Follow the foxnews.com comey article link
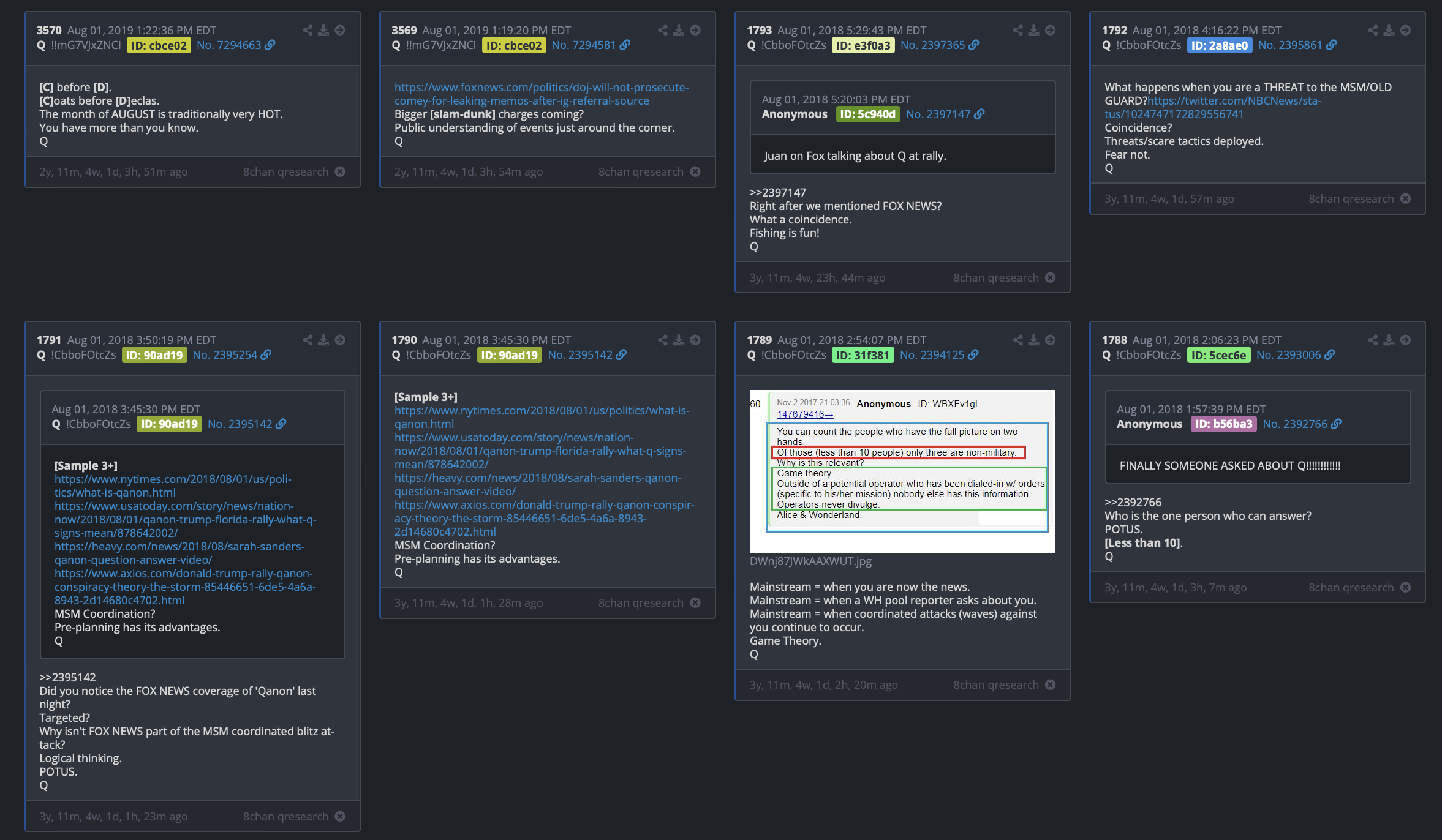The image size is (1442, 840). point(542,94)
